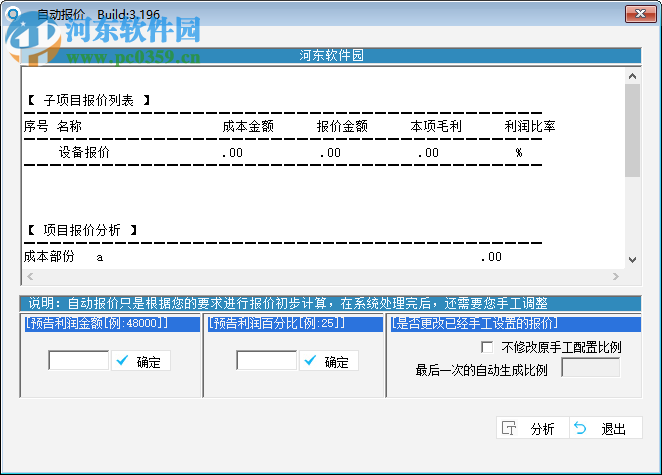Click the 预告利润百分比[例:25] panel header

pos(295,324)
